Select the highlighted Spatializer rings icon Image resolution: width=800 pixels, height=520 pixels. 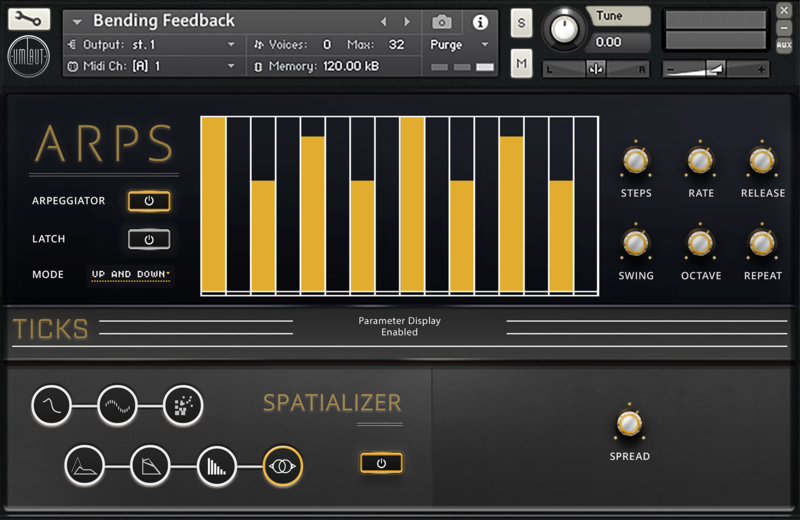click(x=283, y=465)
